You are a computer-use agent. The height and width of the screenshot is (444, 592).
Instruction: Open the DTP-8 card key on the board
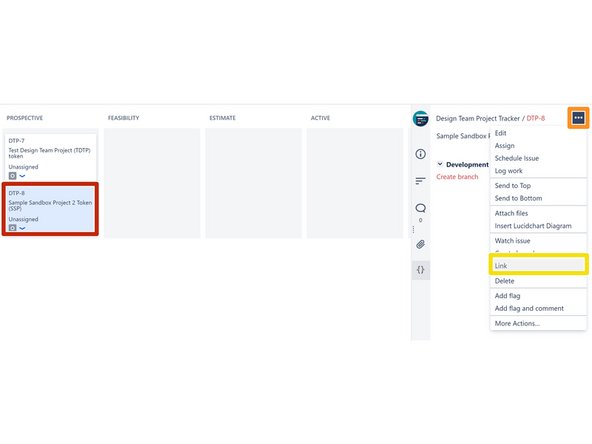(x=17, y=193)
